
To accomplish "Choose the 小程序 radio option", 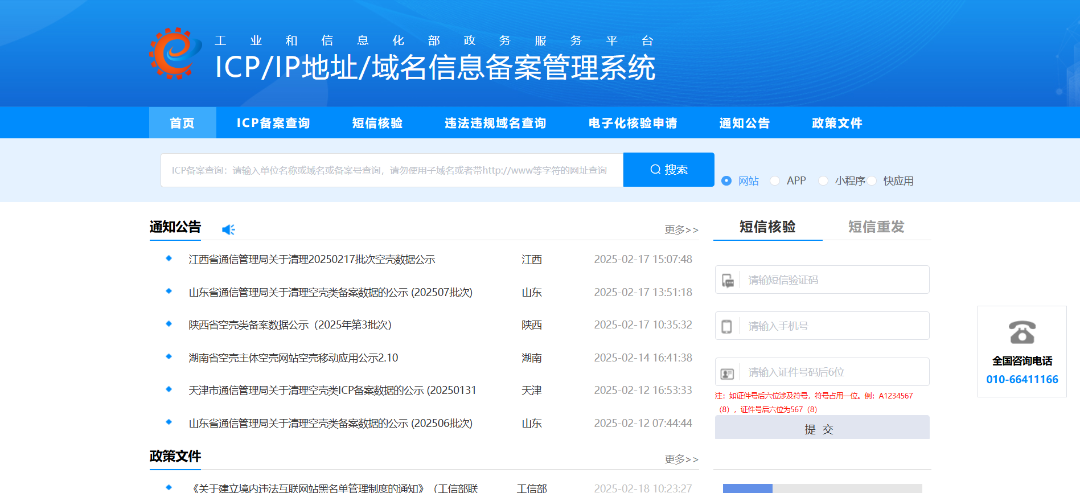I will [x=823, y=181].
